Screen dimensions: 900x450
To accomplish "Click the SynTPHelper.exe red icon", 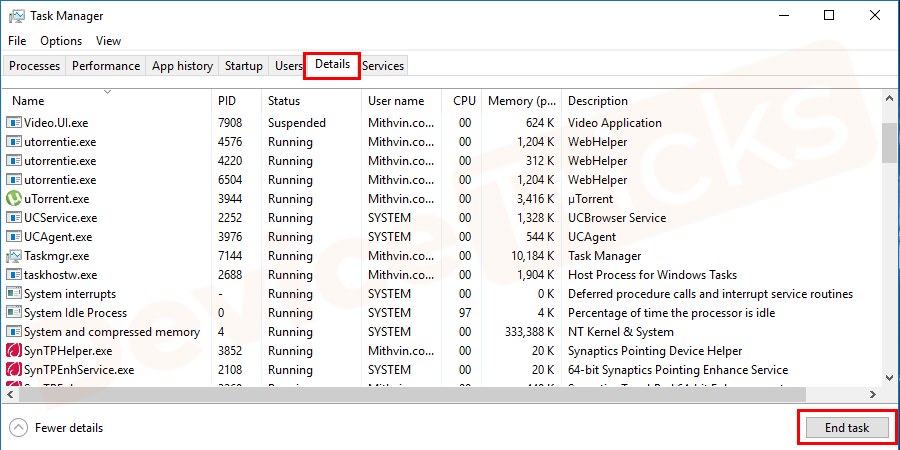I will [x=13, y=351].
